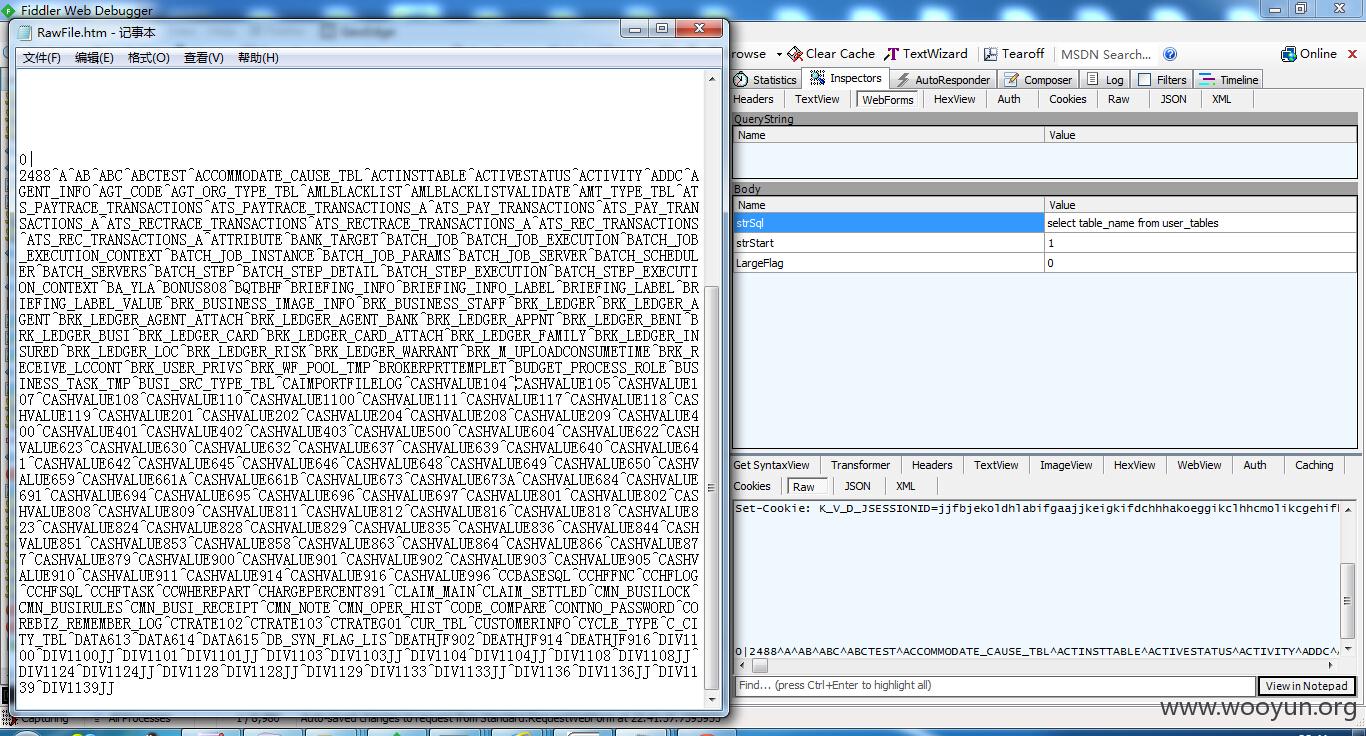Click the Online status indicator
The width and height of the screenshot is (1366, 736).
coord(1309,54)
